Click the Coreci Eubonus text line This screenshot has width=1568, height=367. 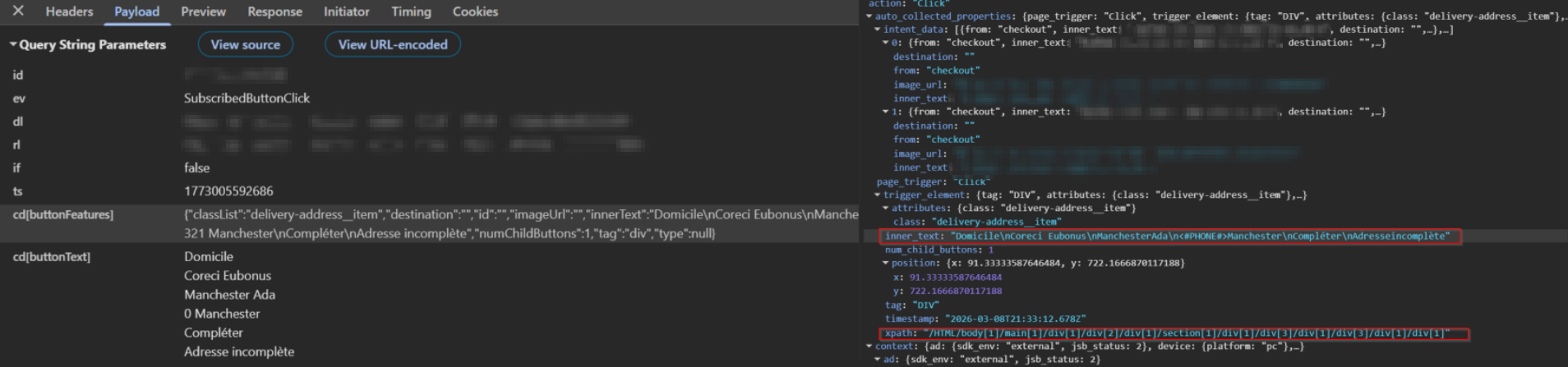point(227,275)
